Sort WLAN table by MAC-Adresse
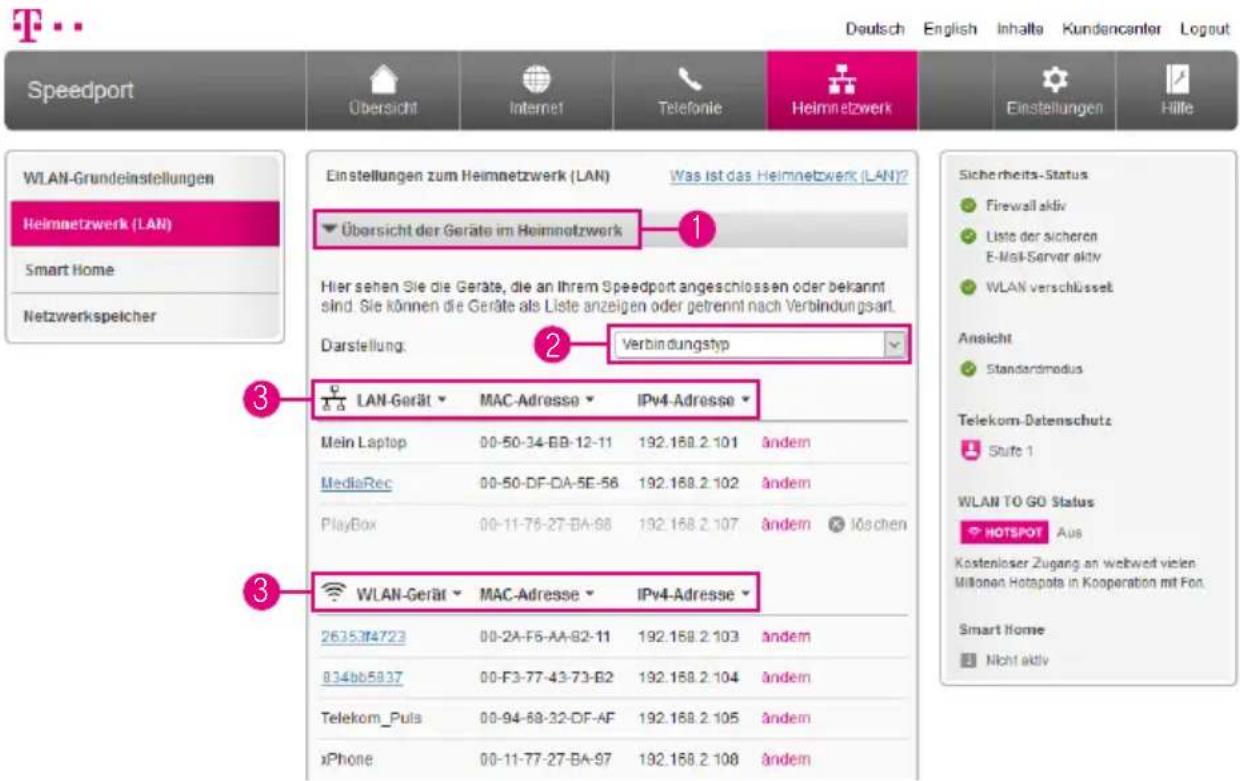 click(537, 594)
